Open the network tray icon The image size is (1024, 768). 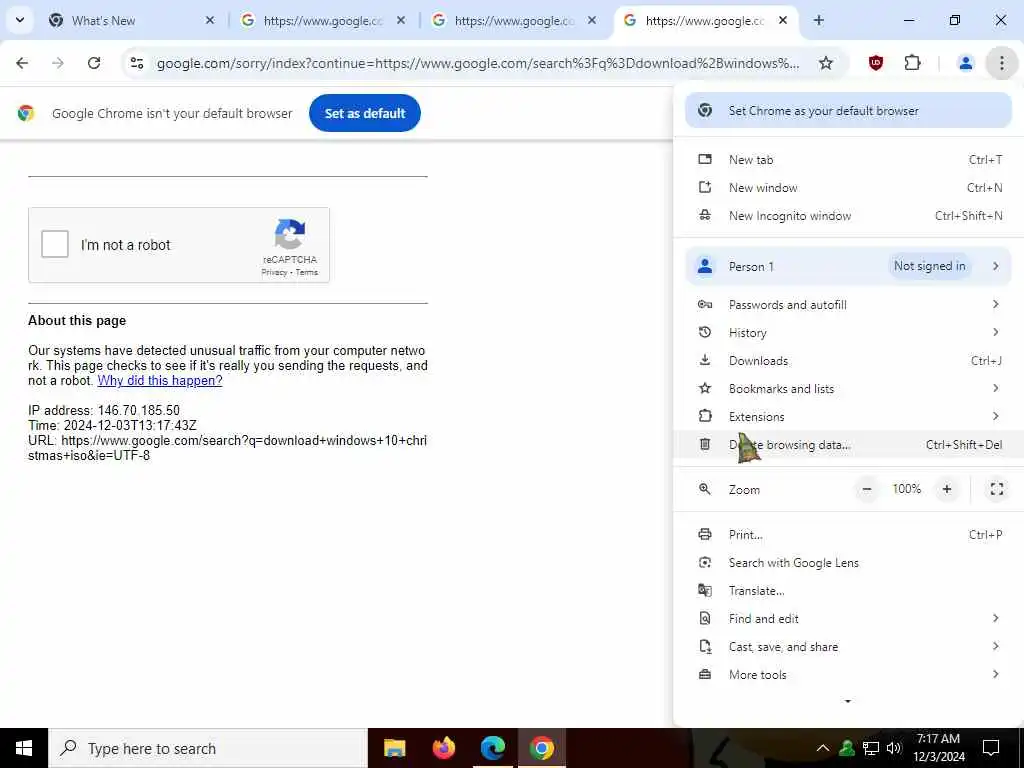871,748
